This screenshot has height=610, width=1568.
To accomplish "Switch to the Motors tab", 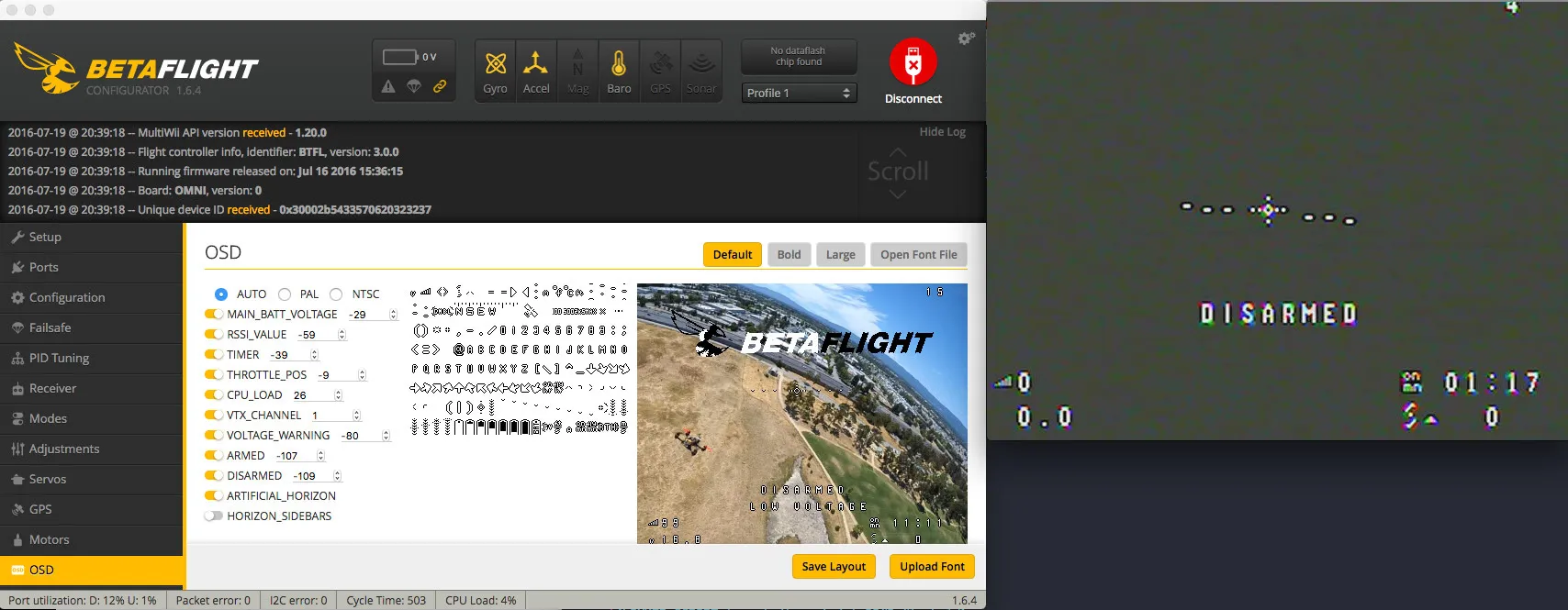I will [49, 539].
